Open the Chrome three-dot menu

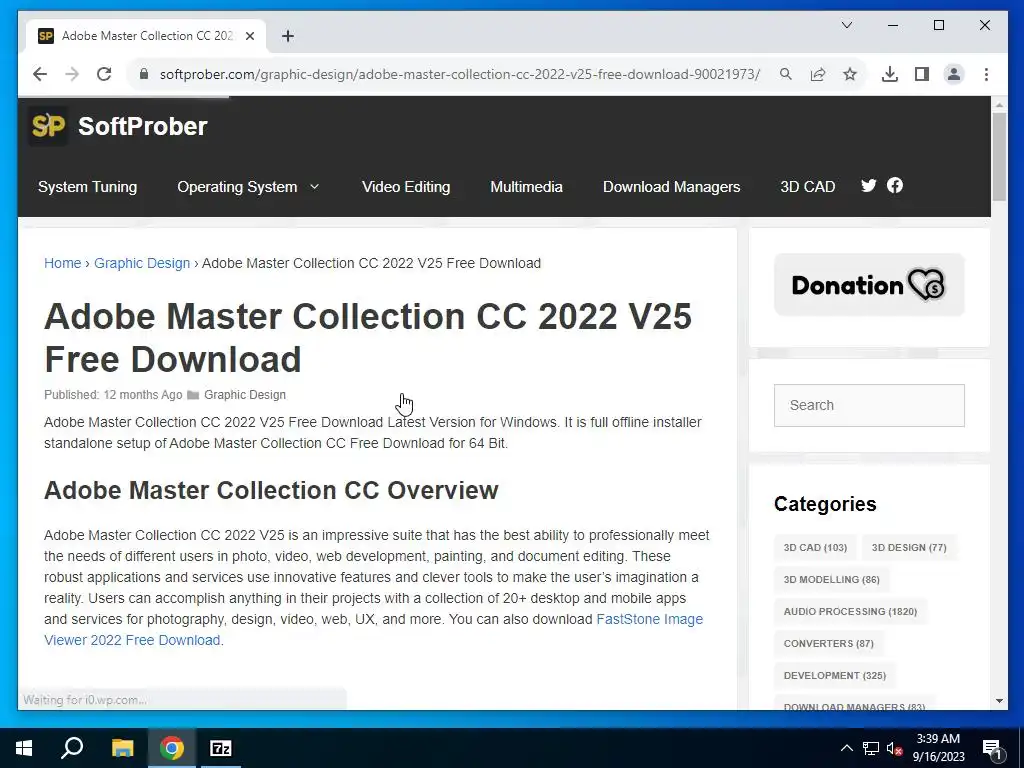pyautogui.click(x=986, y=74)
